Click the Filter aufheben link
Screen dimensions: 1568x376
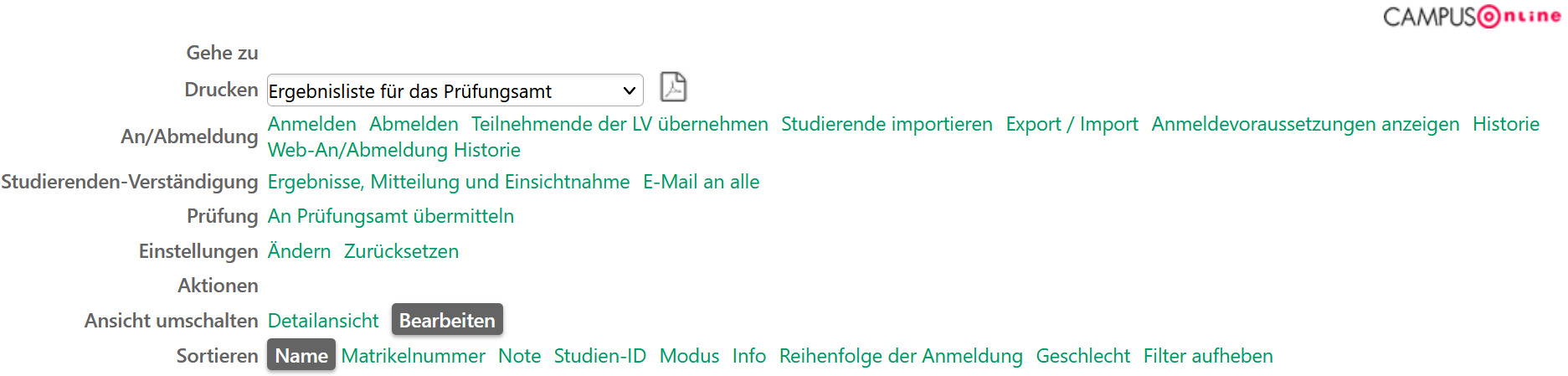(1208, 356)
